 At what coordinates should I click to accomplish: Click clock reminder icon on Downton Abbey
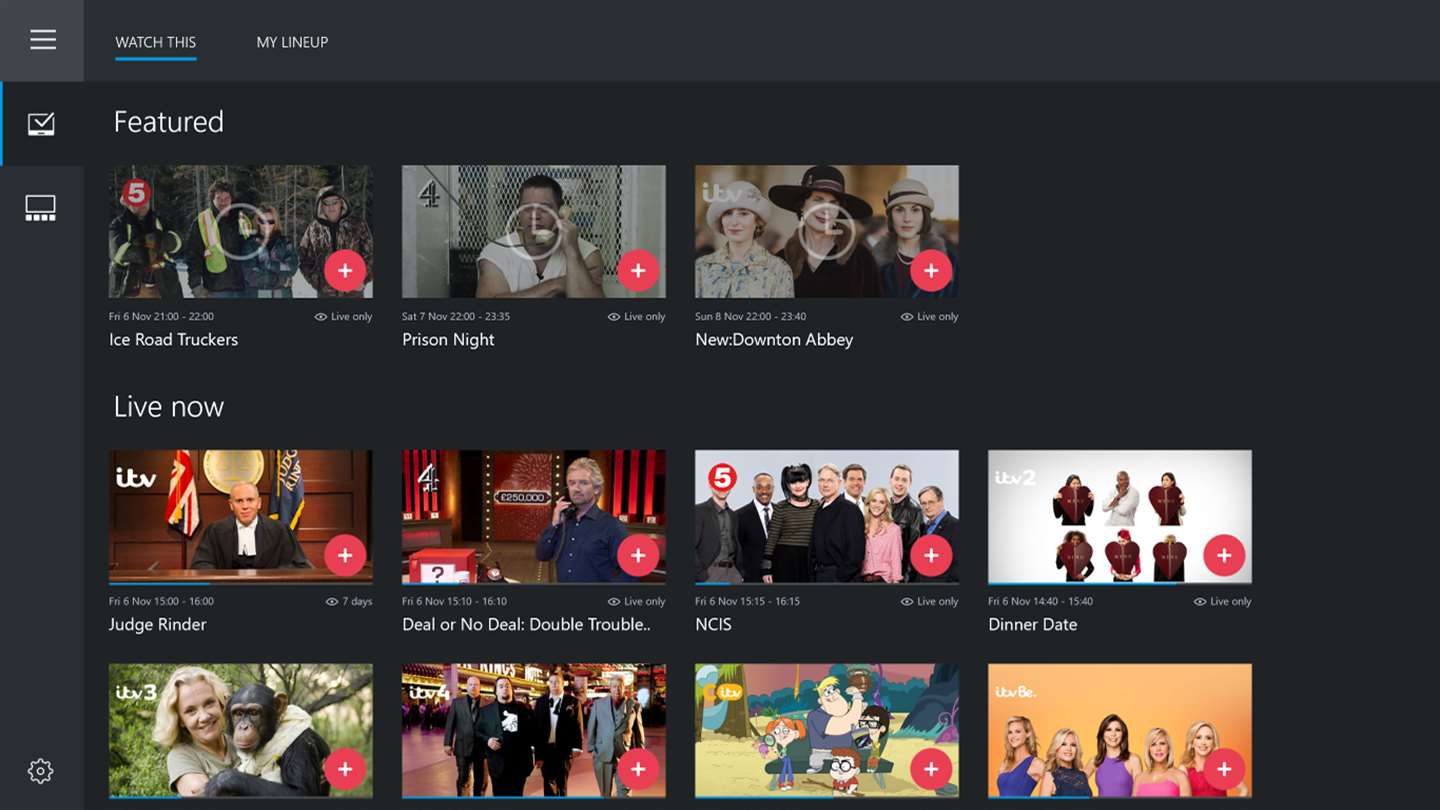pos(827,231)
